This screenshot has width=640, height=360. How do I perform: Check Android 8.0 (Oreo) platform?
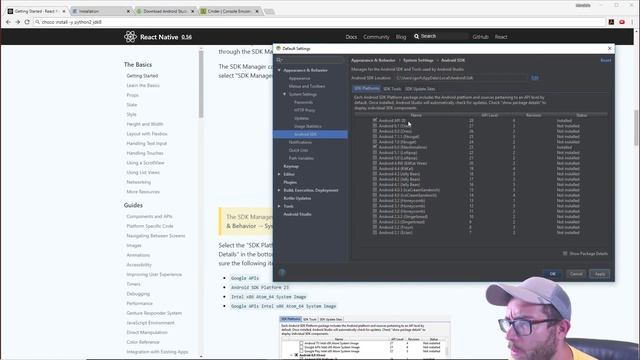point(375,131)
